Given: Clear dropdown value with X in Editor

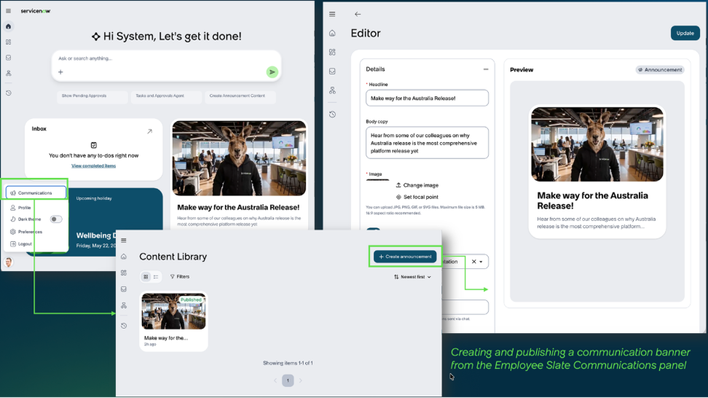Looking at the screenshot, I should (474, 262).
